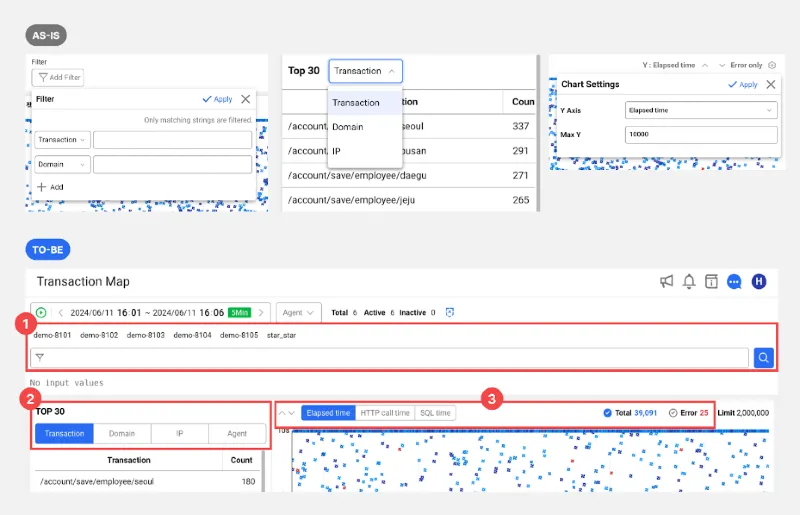Open the H user profile avatar
The image size is (800, 515).
click(x=759, y=281)
